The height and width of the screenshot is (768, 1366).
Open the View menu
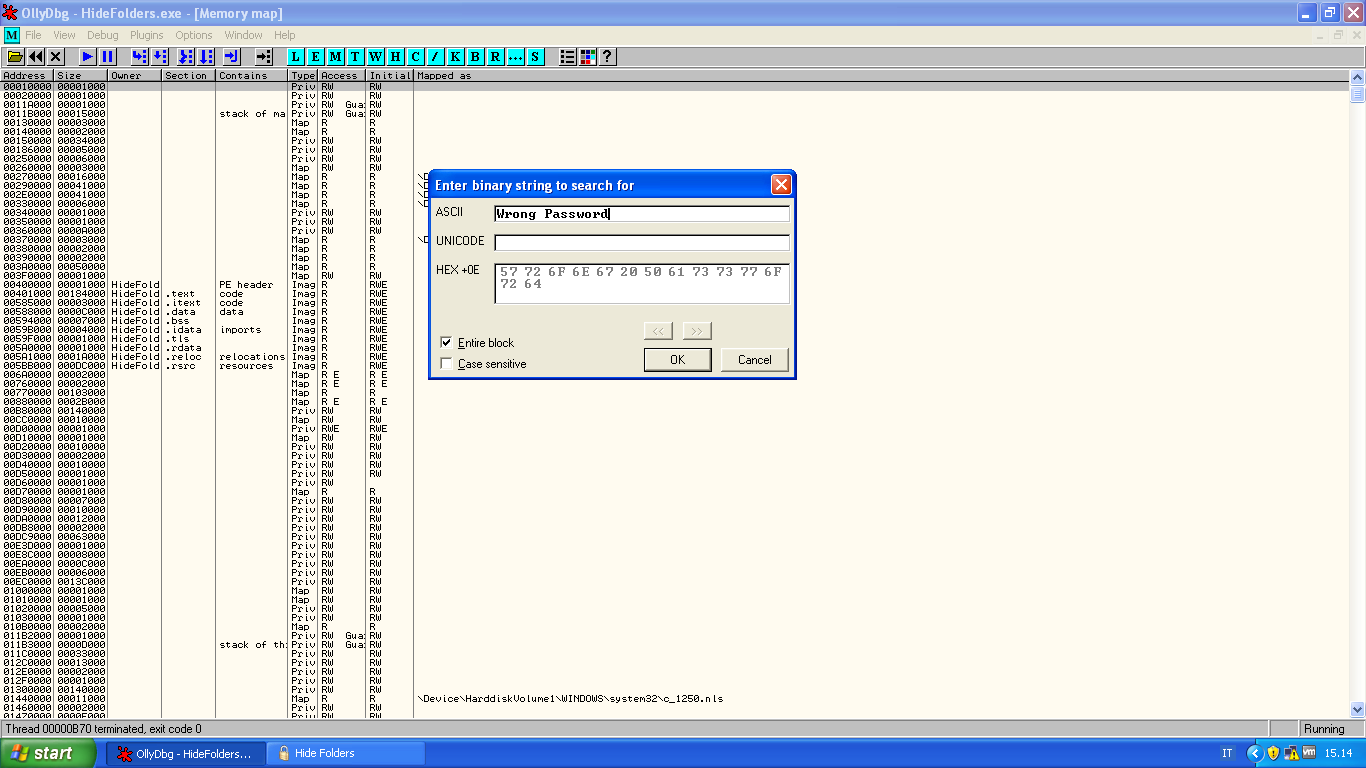64,35
